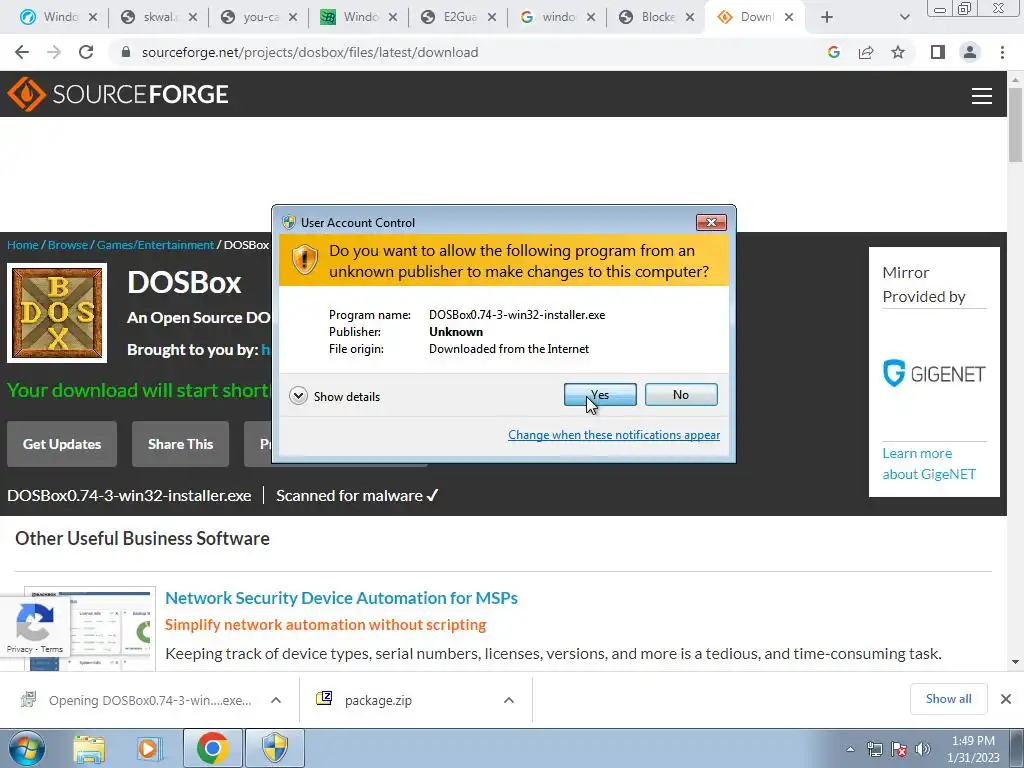This screenshot has height=768, width=1024.
Task: Click Show all downloads
Action: tap(948, 699)
